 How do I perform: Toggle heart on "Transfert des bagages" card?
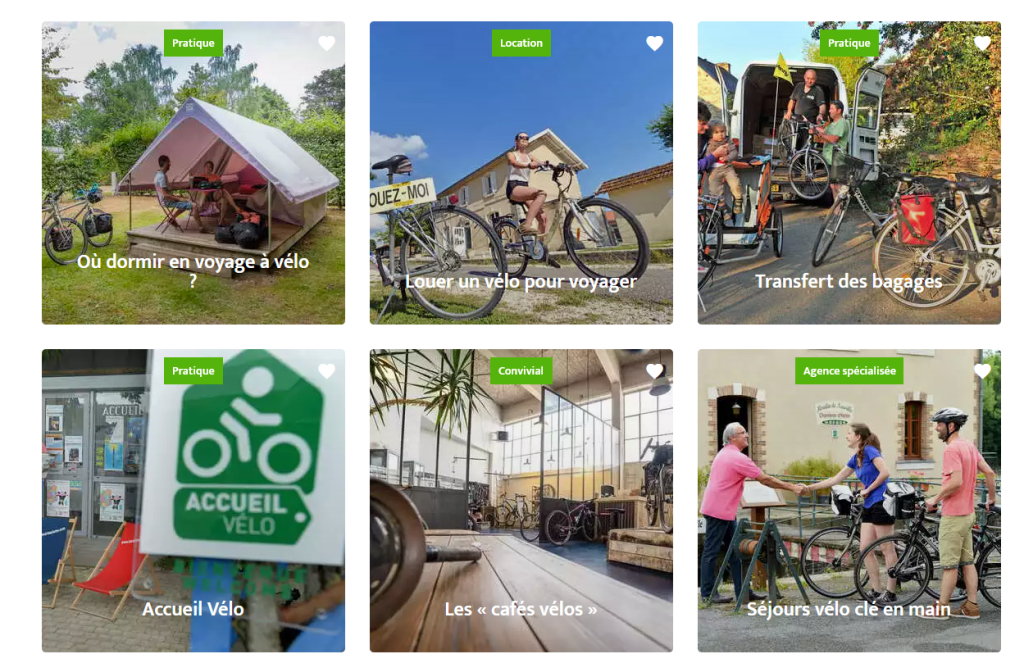[x=982, y=43]
